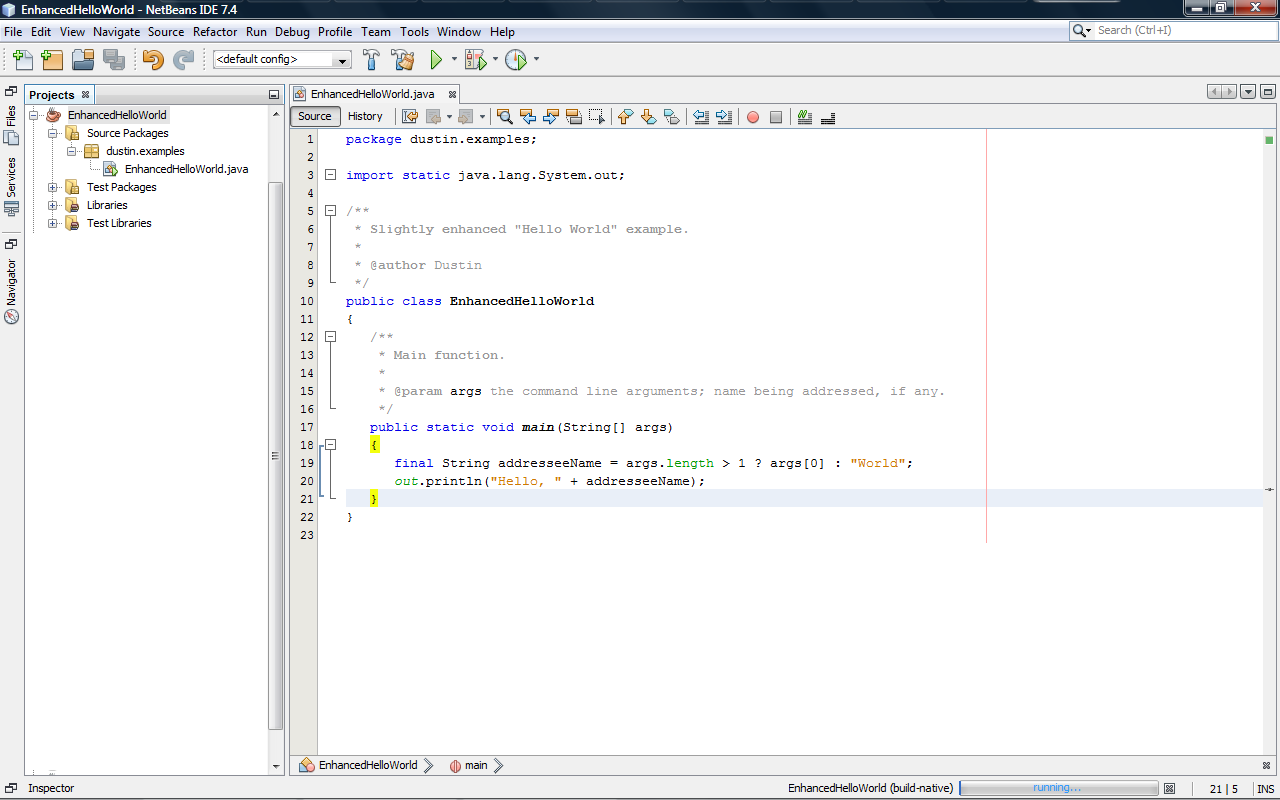
Task: Open Debug Project dropdown arrow
Action: [x=495, y=60]
